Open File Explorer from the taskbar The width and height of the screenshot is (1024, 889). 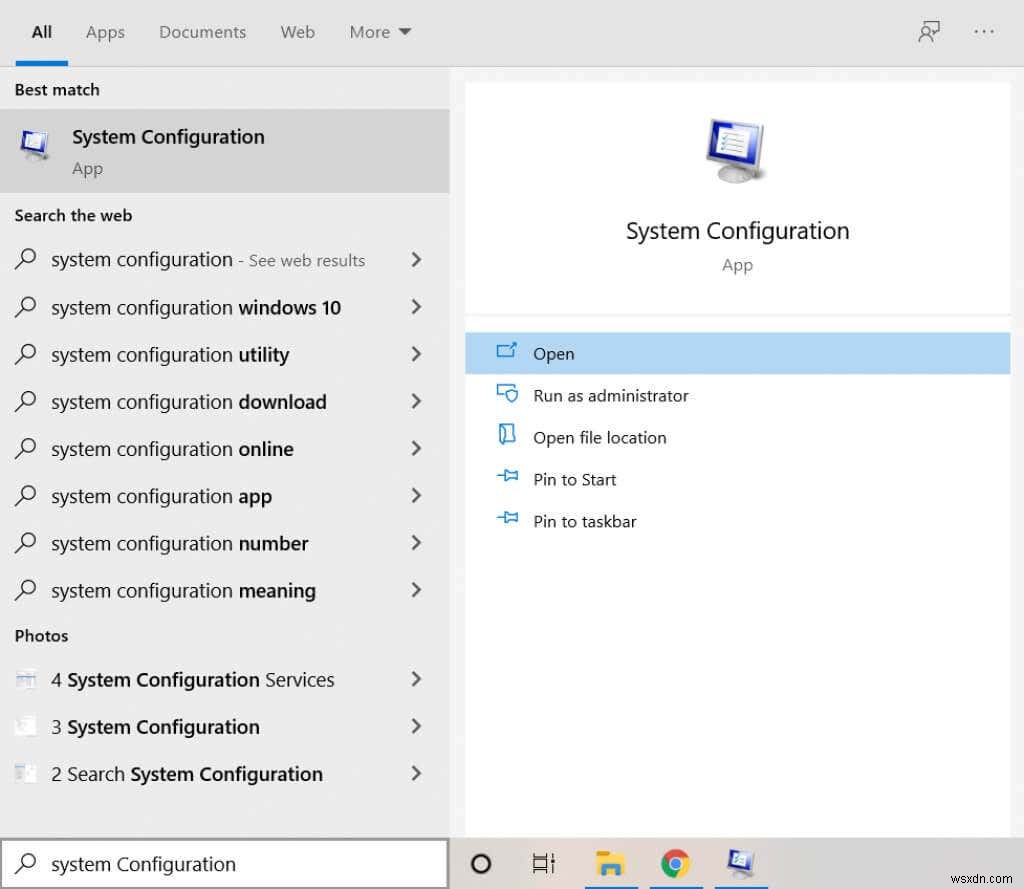(x=611, y=864)
